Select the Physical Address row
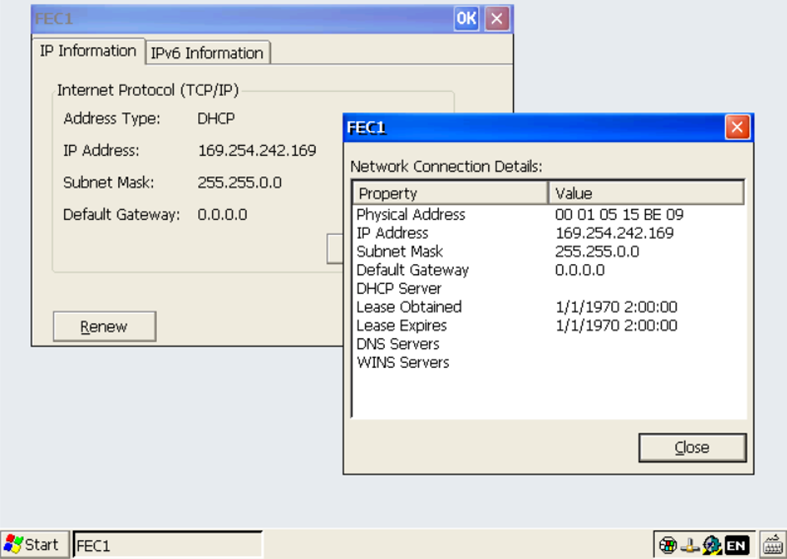 point(549,215)
